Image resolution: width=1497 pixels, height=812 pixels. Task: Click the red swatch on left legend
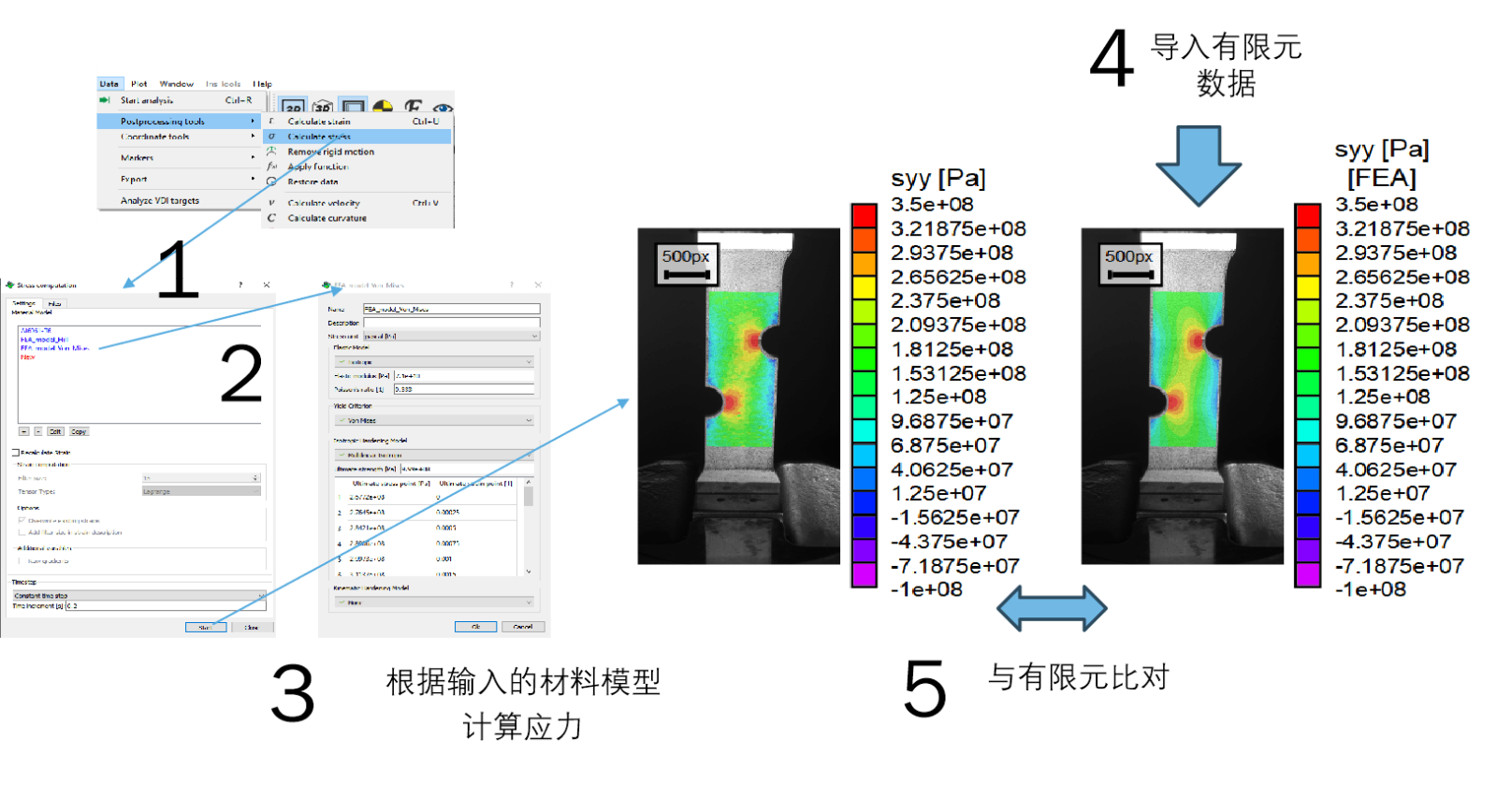pos(864,215)
